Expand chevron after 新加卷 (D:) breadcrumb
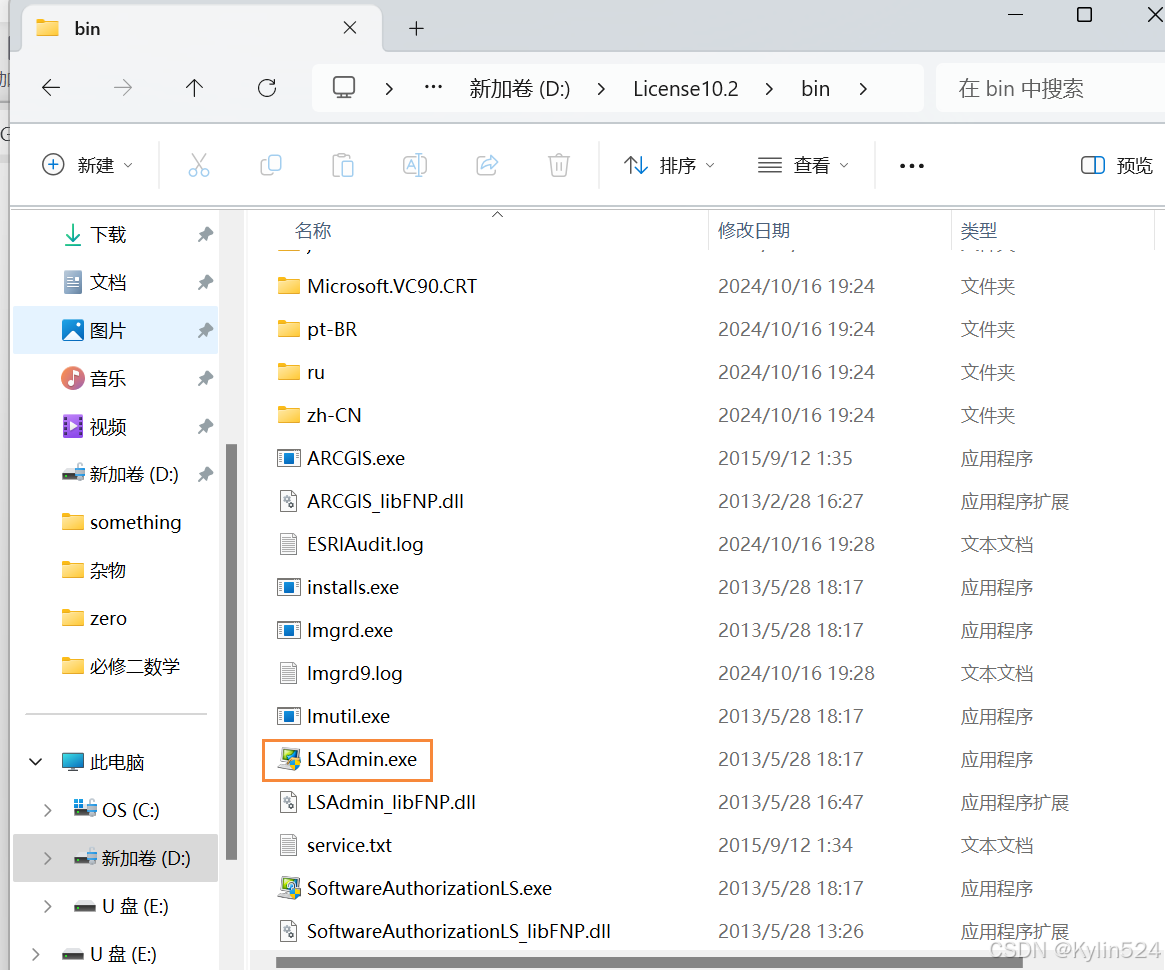The image size is (1165, 970). [602, 89]
